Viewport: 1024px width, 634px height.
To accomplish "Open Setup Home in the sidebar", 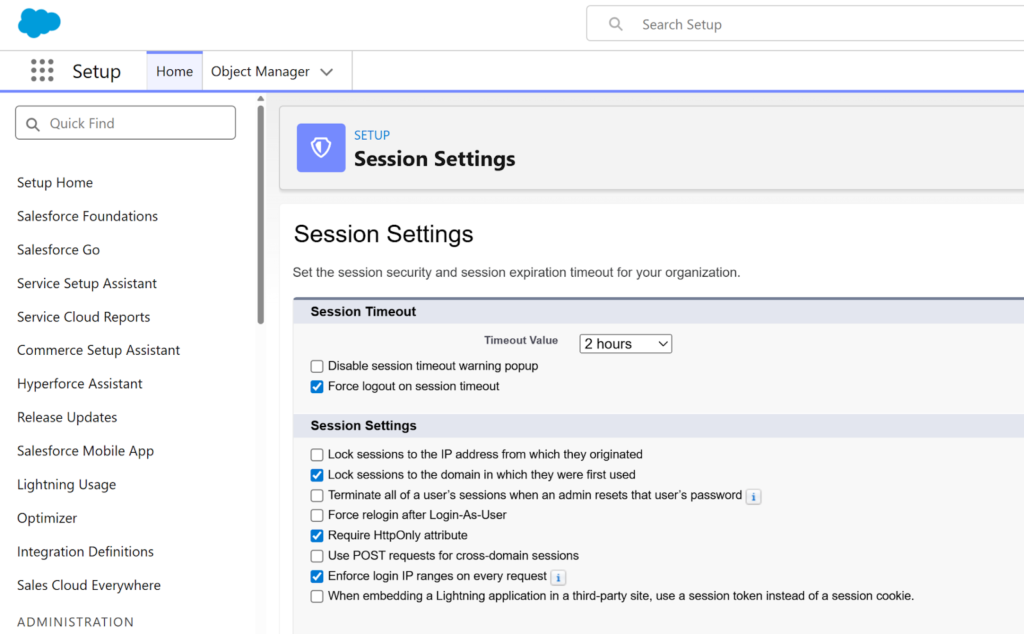I will 55,183.
